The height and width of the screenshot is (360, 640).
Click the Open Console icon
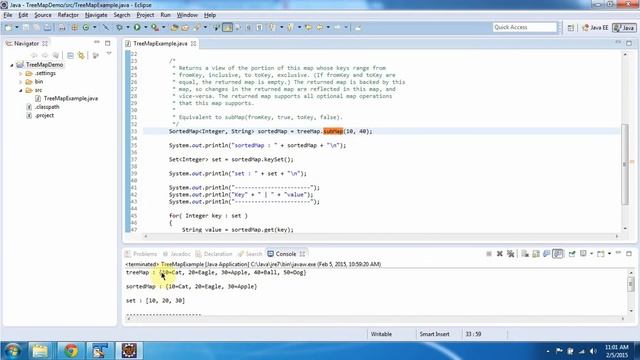pos(600,254)
